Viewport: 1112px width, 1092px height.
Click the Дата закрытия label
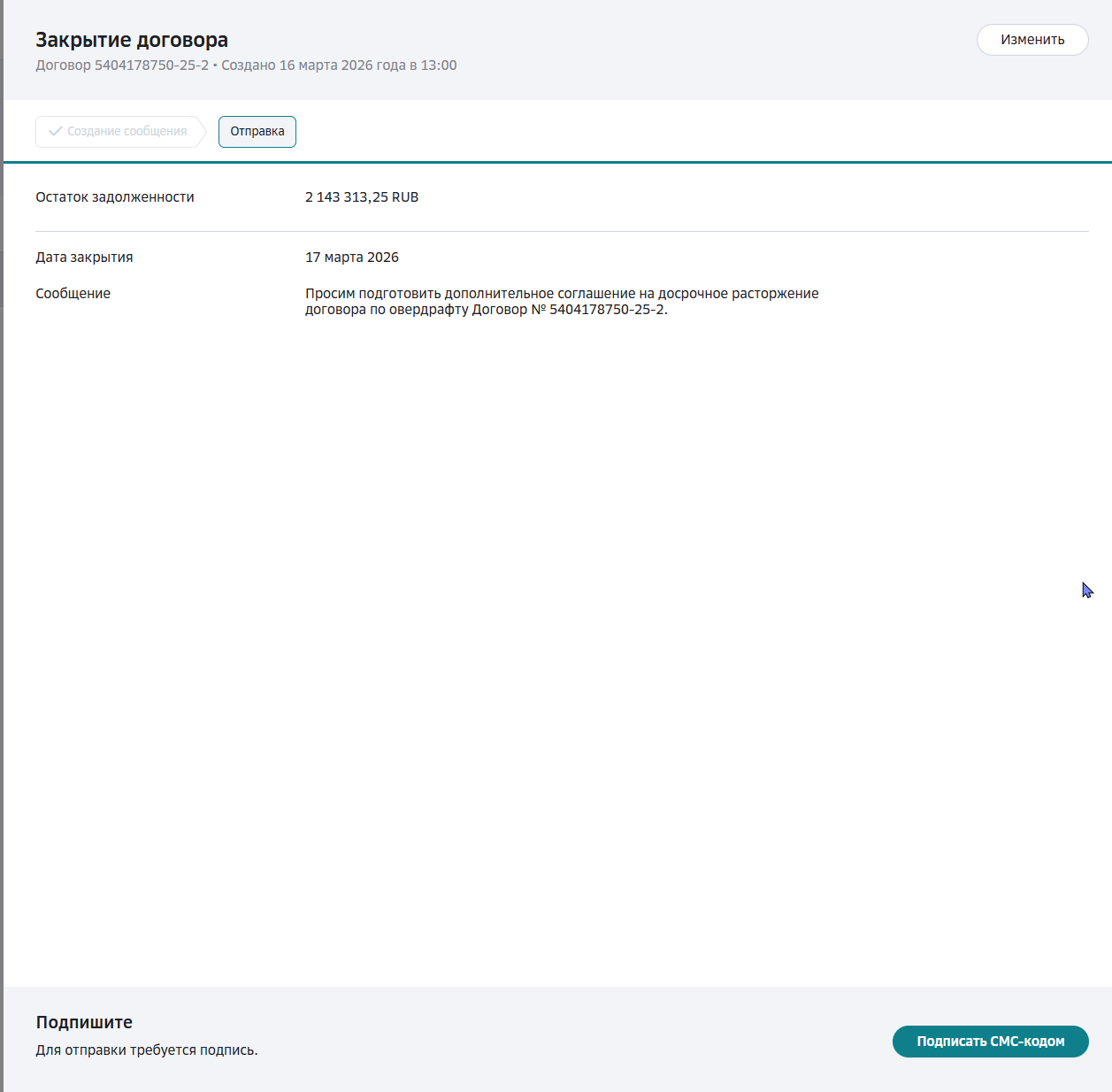click(x=84, y=258)
